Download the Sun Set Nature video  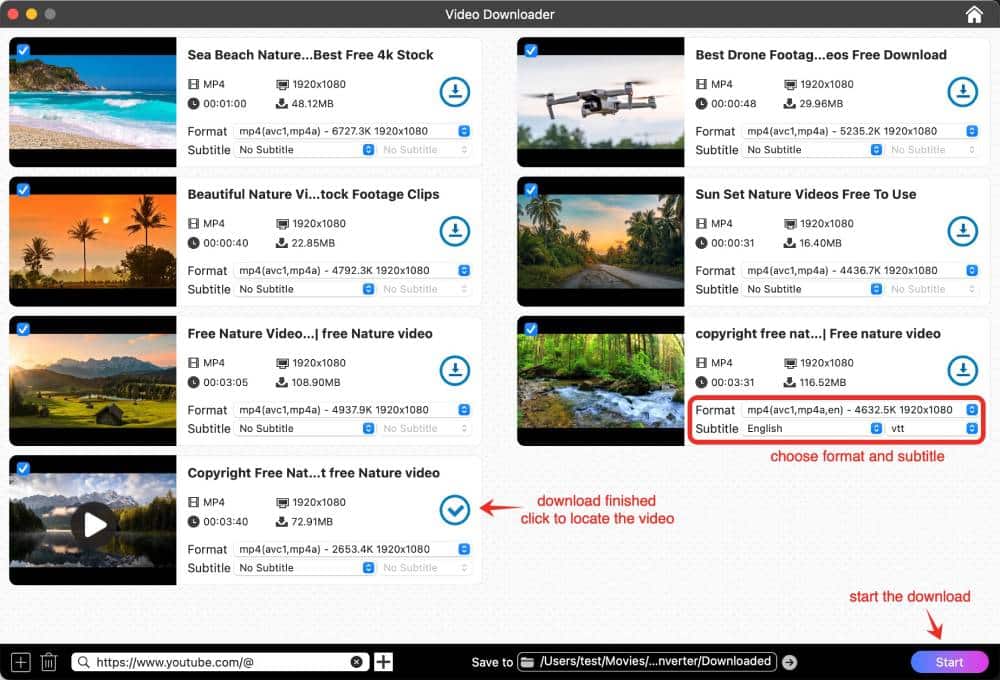tap(963, 230)
